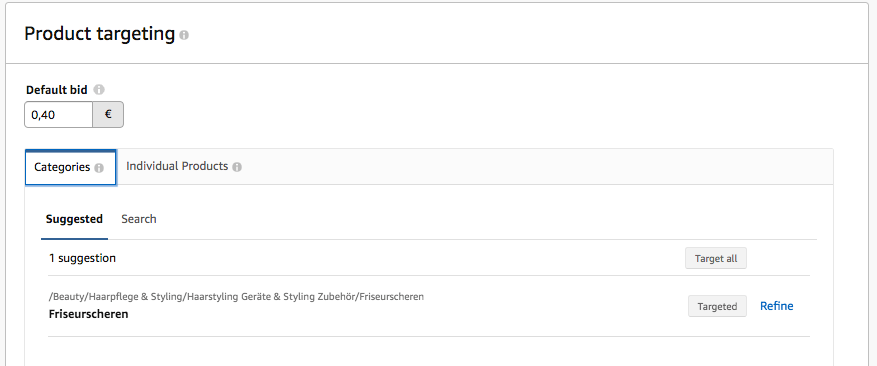Click info icon next to Default bid
The image size is (877, 366).
[99, 90]
